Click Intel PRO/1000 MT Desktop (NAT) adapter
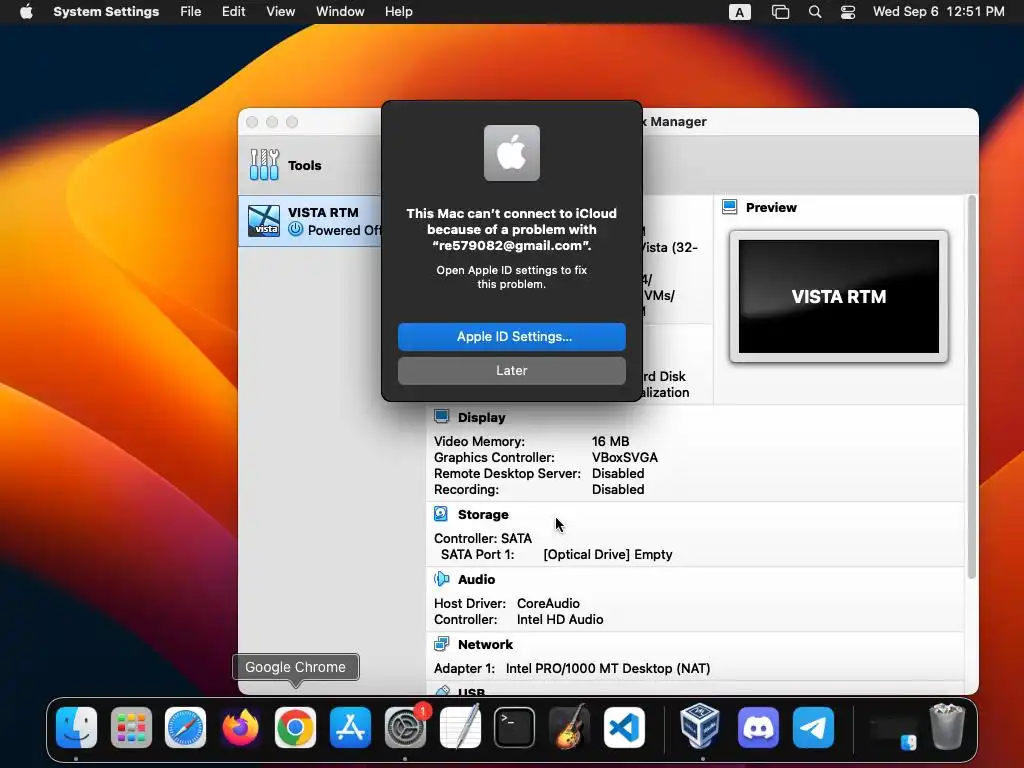The image size is (1024, 768). click(608, 669)
